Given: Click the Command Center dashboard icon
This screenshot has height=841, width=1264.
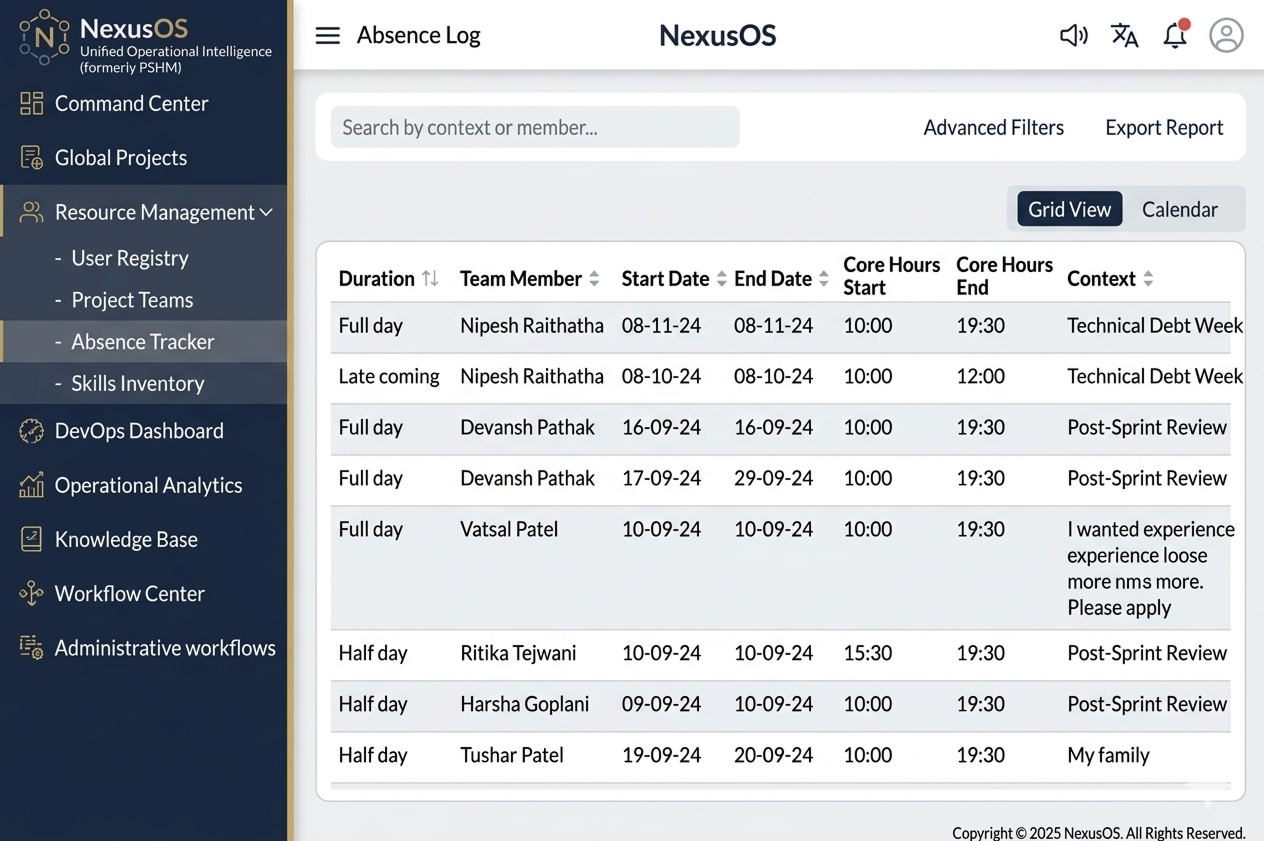Looking at the screenshot, I should pos(32,103).
